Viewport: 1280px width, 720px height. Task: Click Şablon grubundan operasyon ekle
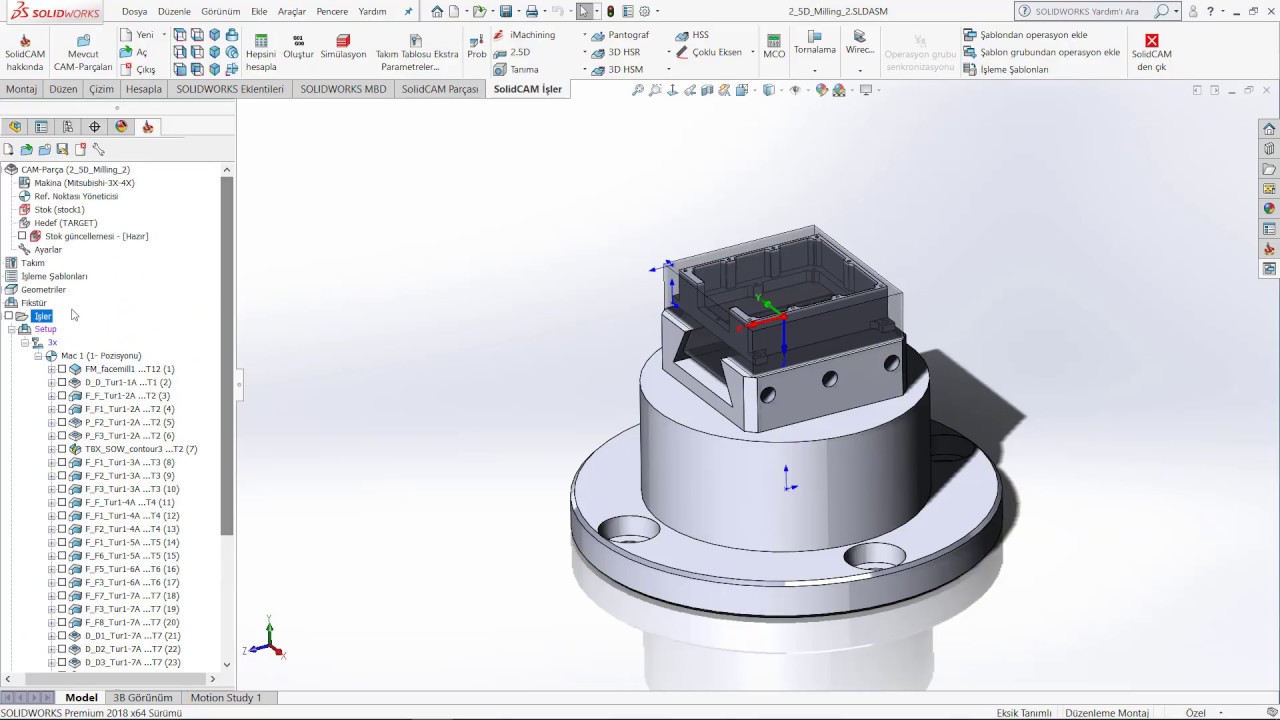pyautogui.click(x=1041, y=52)
